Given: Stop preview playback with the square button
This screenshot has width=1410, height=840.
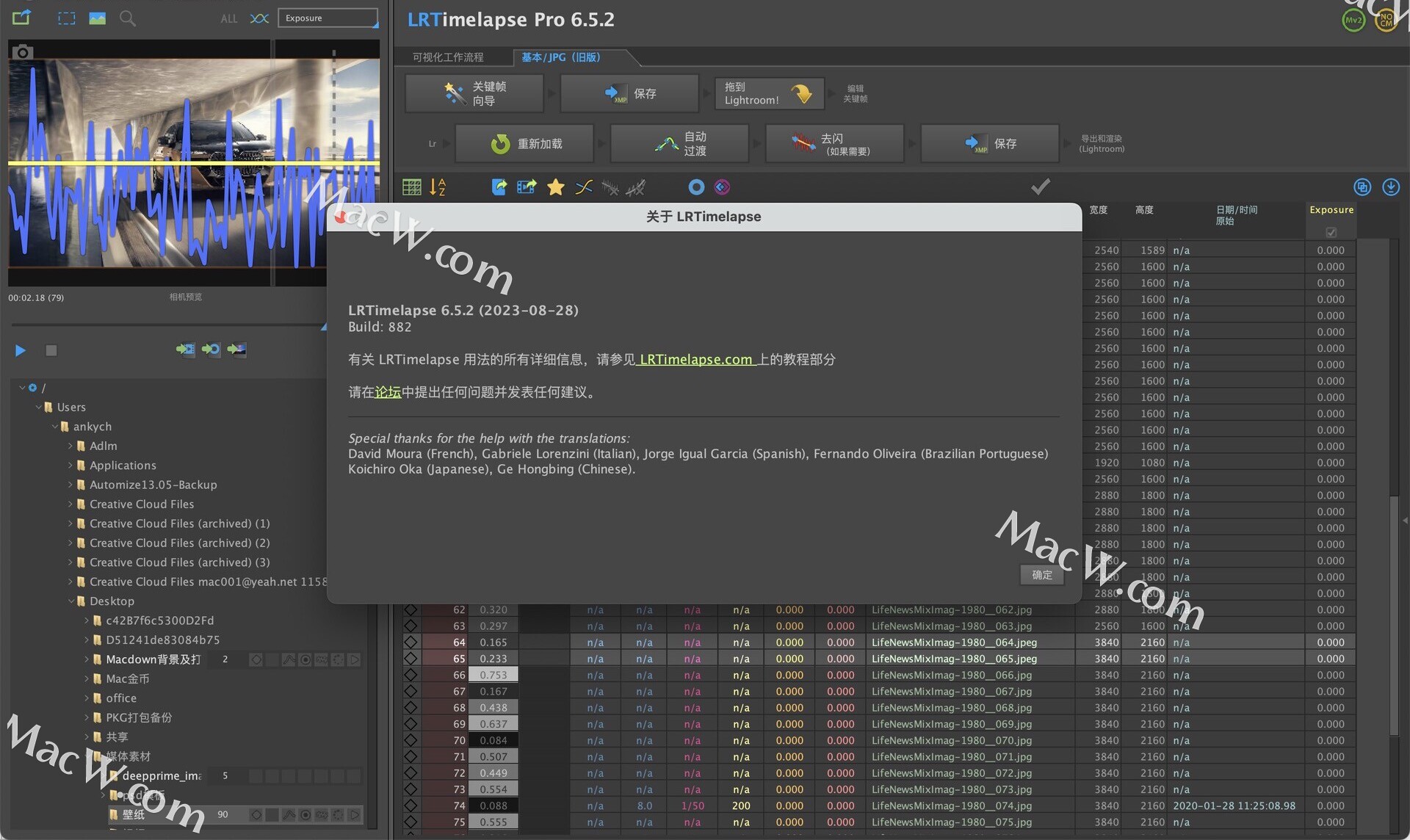Looking at the screenshot, I should click(51, 350).
